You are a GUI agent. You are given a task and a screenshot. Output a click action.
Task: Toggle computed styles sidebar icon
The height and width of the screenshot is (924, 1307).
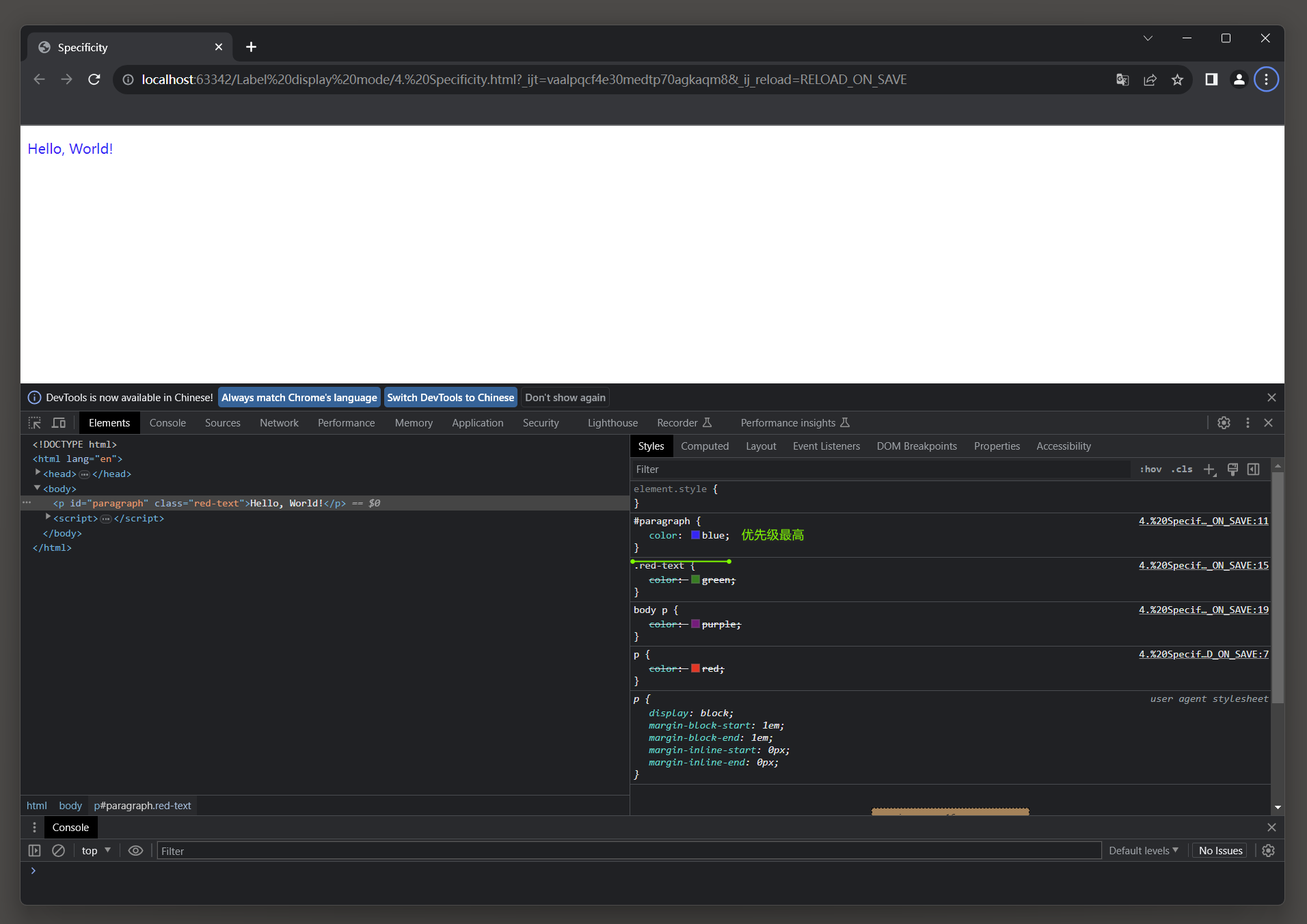coord(1254,470)
